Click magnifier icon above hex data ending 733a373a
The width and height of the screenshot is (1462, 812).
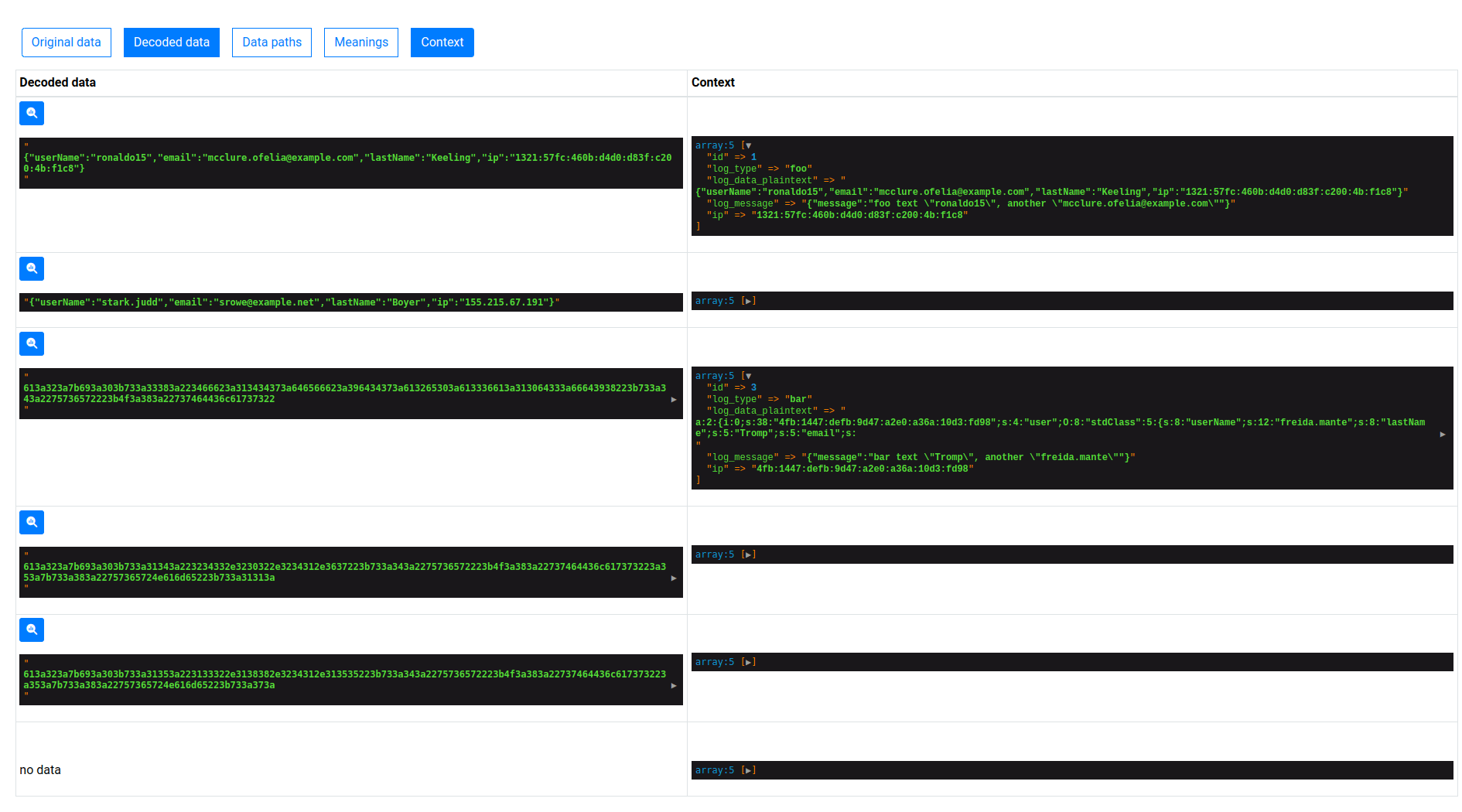pyautogui.click(x=32, y=629)
